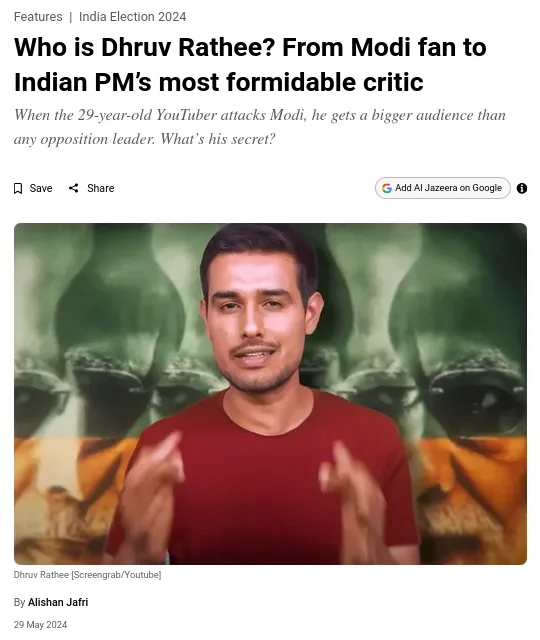Click the 29 May 2024 date
The width and height of the screenshot is (540, 640).
click(40, 625)
